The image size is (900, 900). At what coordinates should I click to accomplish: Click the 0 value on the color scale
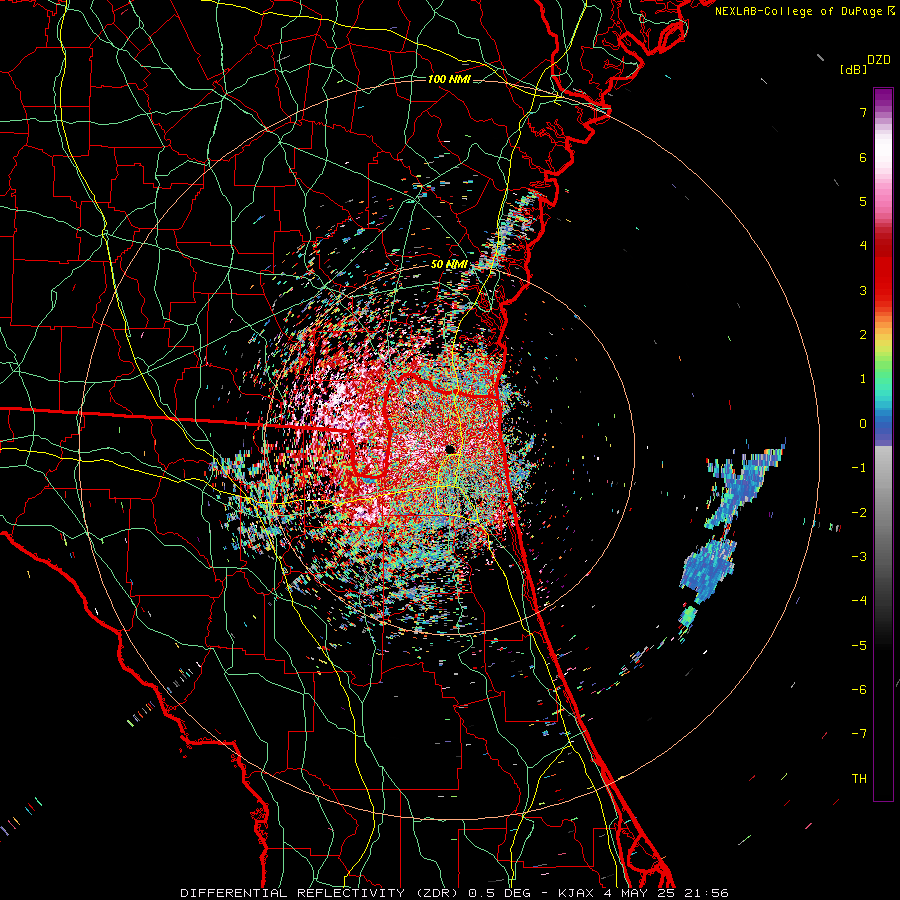(863, 424)
